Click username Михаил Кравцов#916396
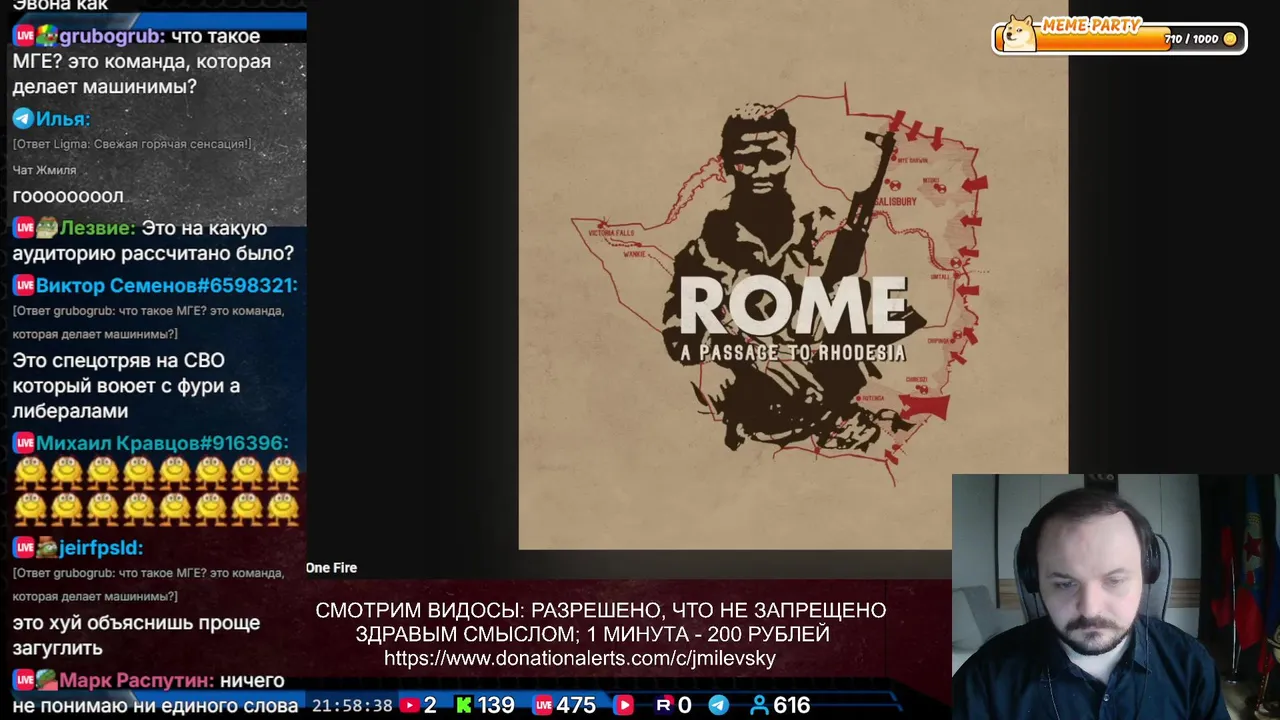Viewport: 1280px width, 720px height. click(162, 443)
